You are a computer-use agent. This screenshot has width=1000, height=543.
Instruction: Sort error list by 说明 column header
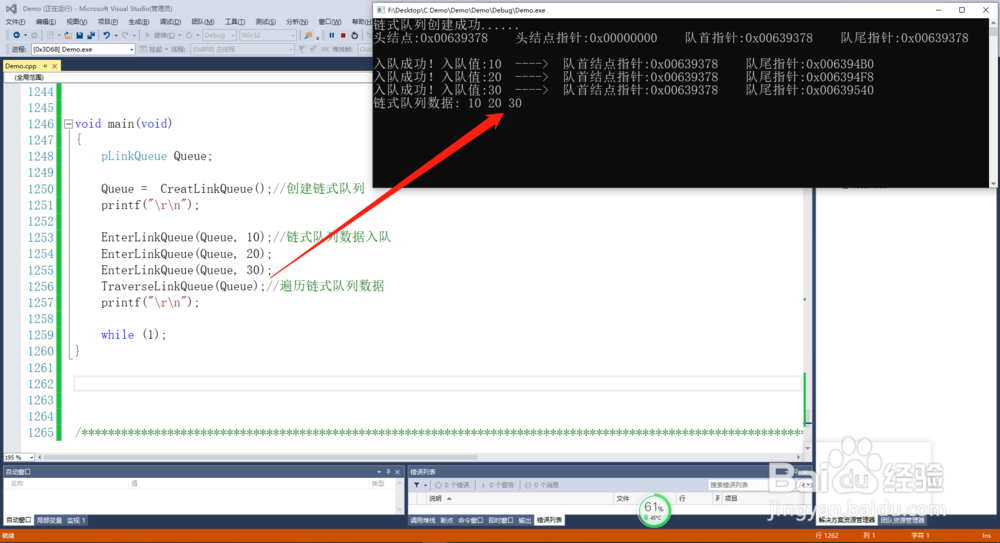coord(435,498)
